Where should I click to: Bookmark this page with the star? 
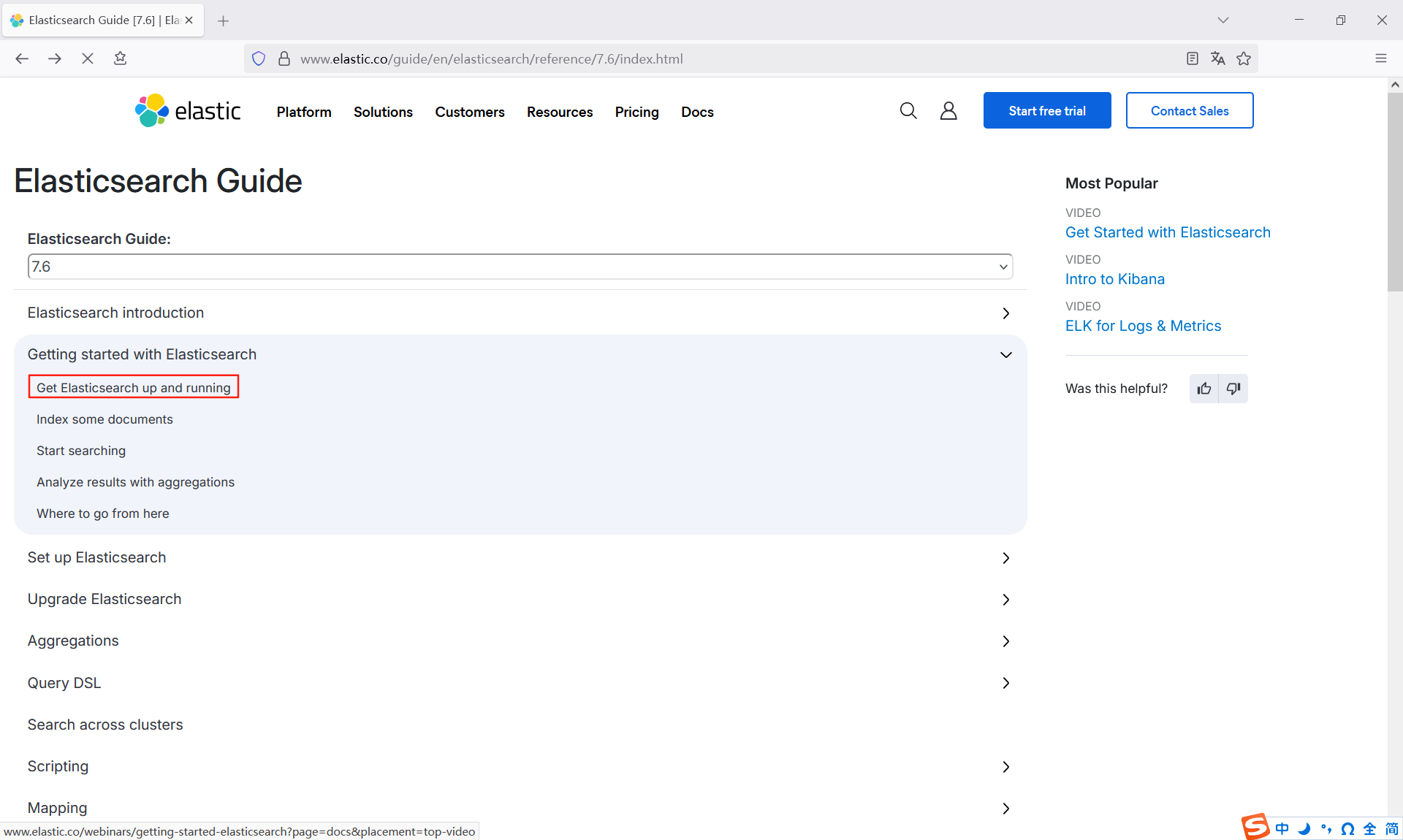point(1244,58)
